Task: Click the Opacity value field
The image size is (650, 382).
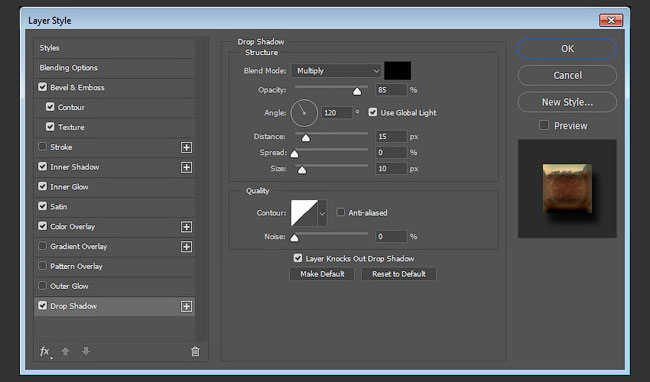Action: pos(391,90)
